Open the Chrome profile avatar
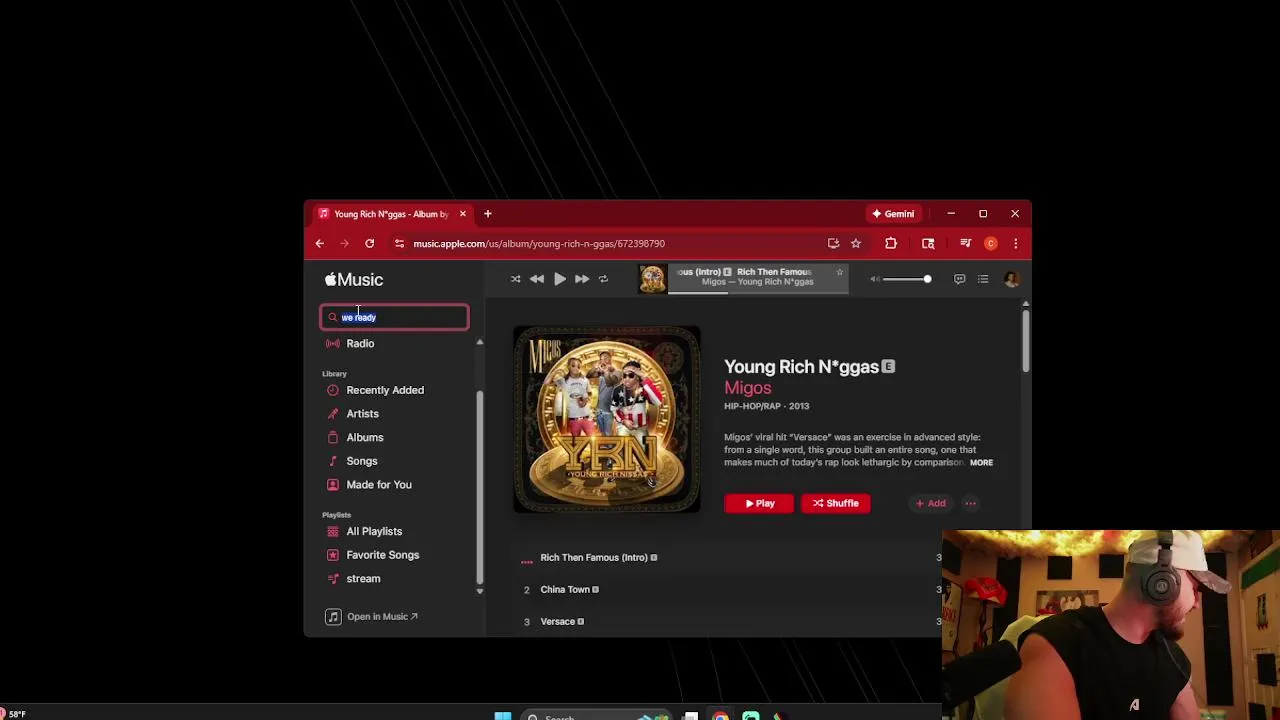Image resolution: width=1280 pixels, height=720 pixels. [x=991, y=243]
